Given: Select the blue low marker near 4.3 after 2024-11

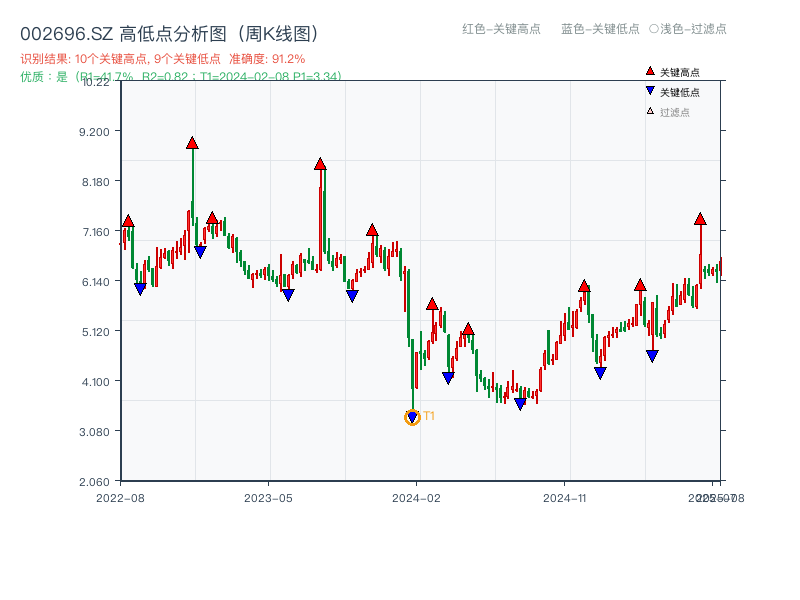Looking at the screenshot, I should (601, 373).
